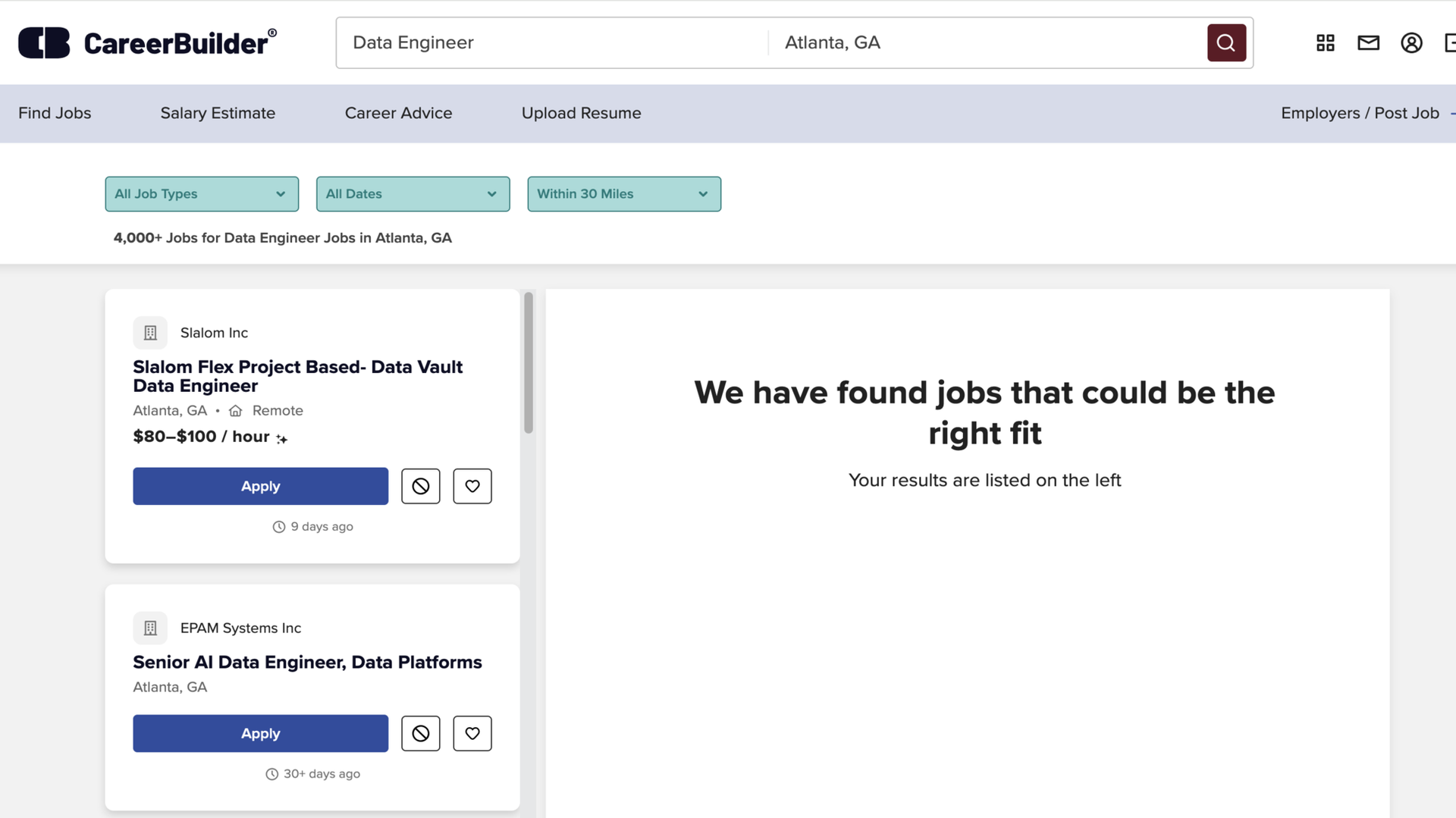1456x818 pixels.
Task: Click the '9 days ago' posting date
Action: coord(322,526)
